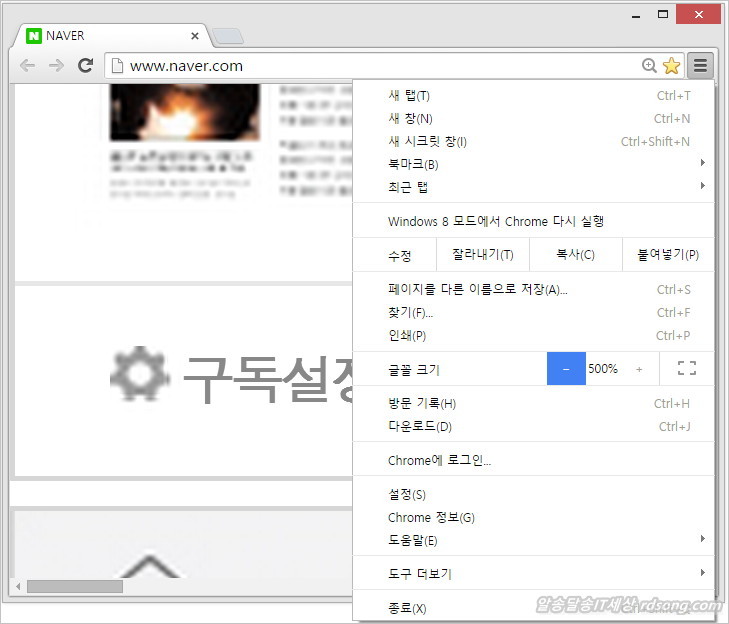Click the horizontal scrollbar thumb
This screenshot has width=729, height=624.
click(74, 586)
